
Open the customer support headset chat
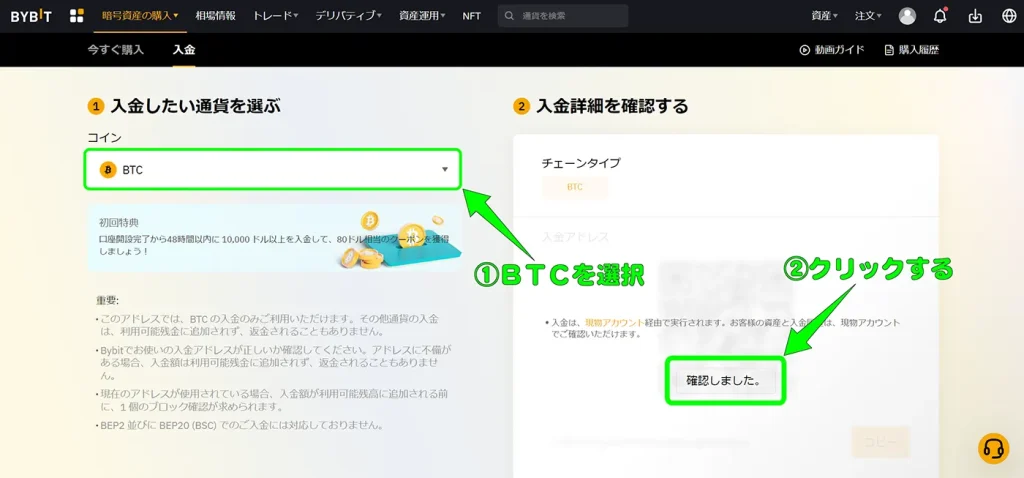coord(993,449)
